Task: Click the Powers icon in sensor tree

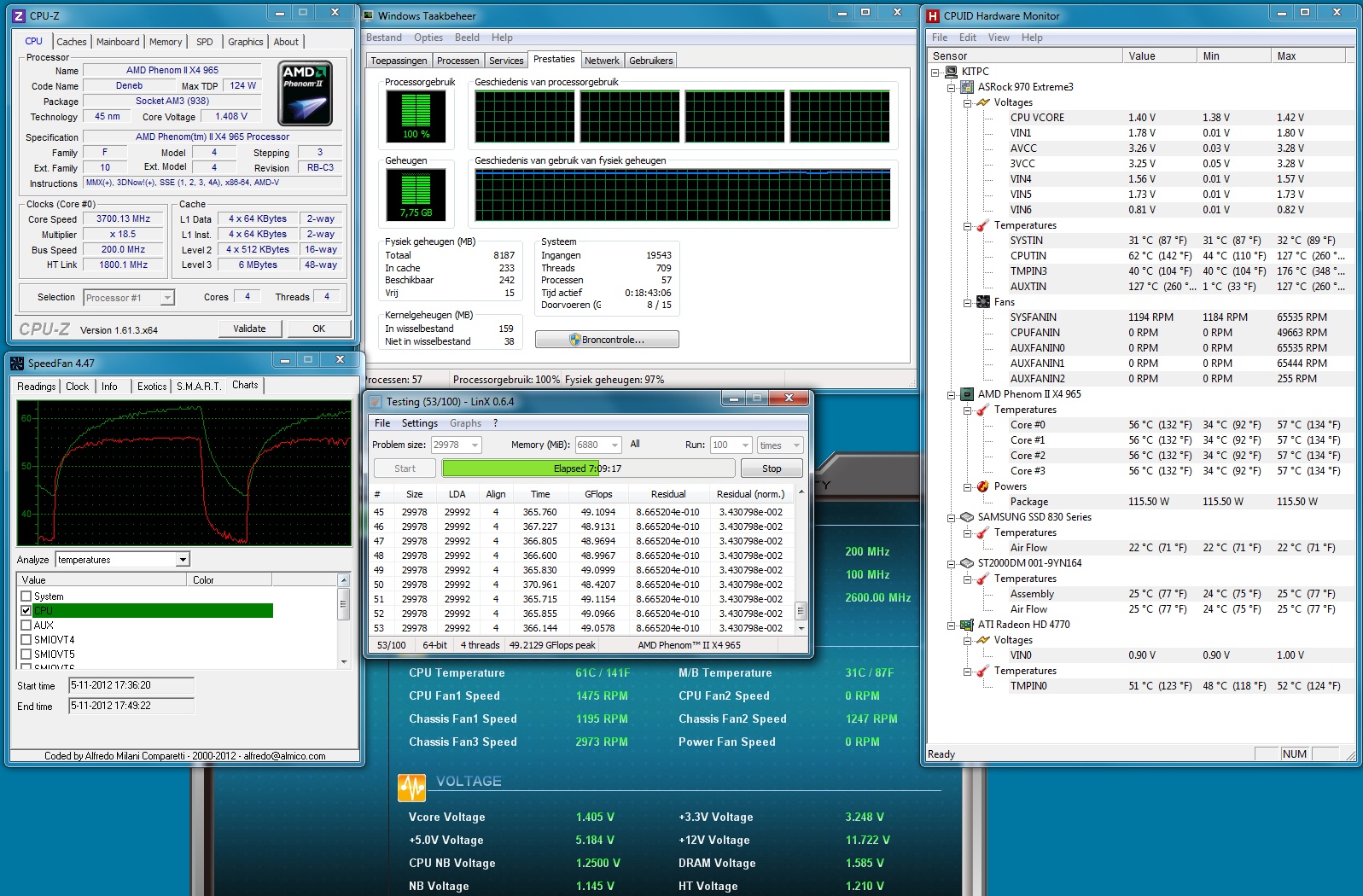Action: (982, 486)
